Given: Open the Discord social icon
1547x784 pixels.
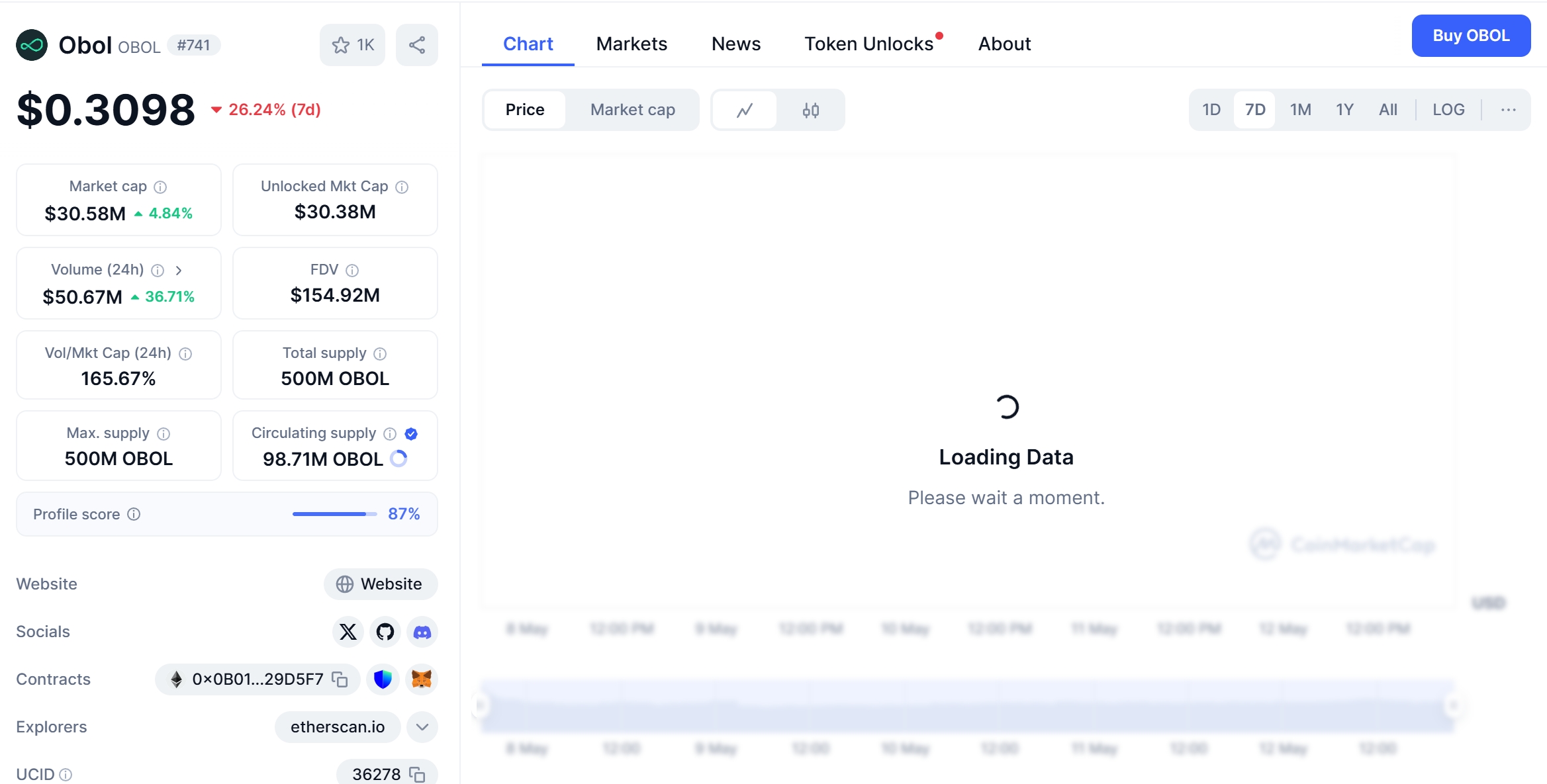Looking at the screenshot, I should (x=422, y=632).
